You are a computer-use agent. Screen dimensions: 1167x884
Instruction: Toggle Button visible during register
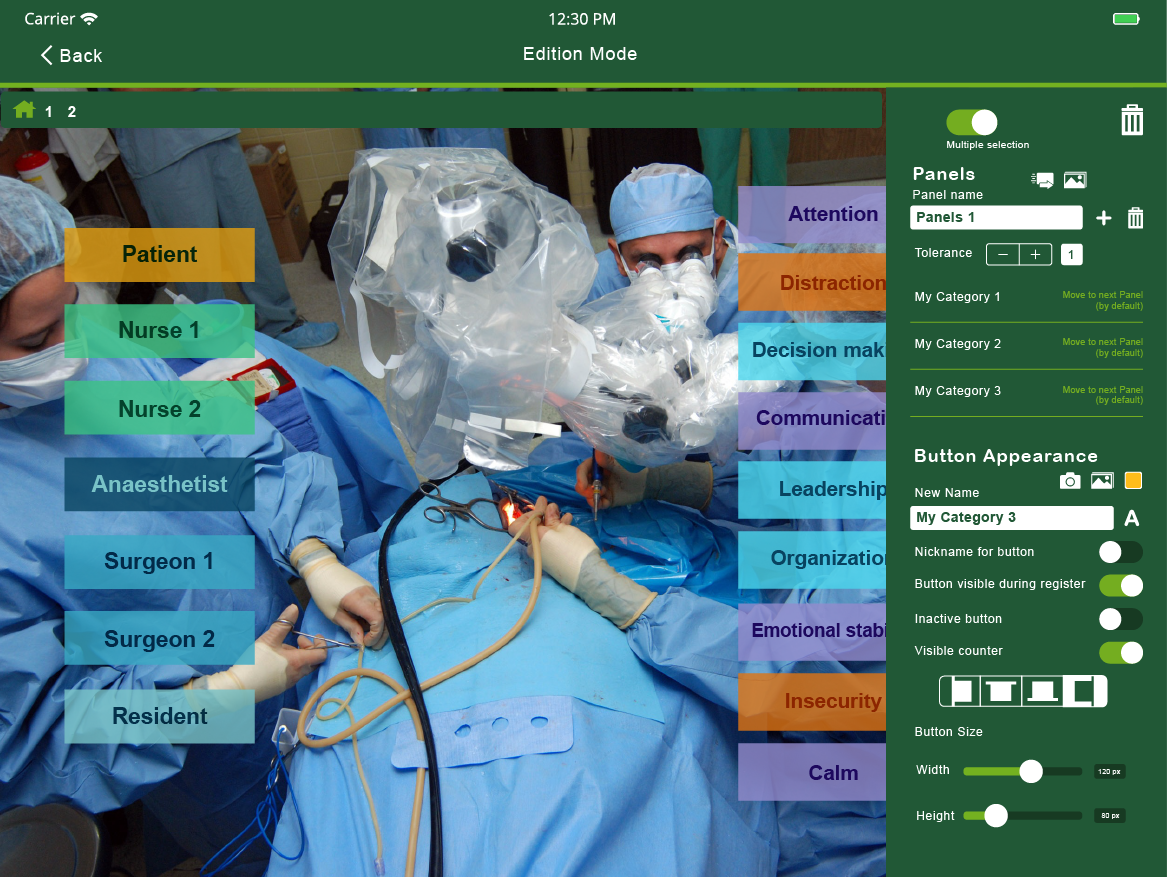click(x=1121, y=586)
